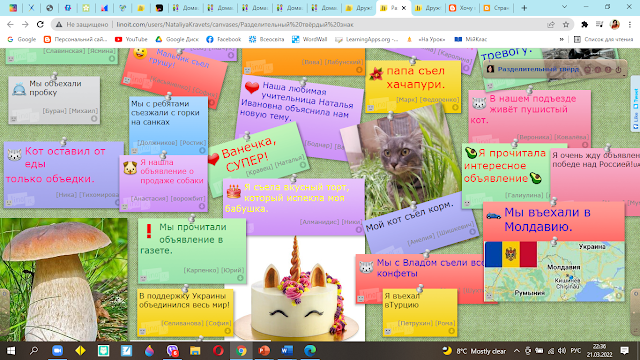Click the share page icon in address bar
The height and width of the screenshot is (360, 640).
point(551,24)
